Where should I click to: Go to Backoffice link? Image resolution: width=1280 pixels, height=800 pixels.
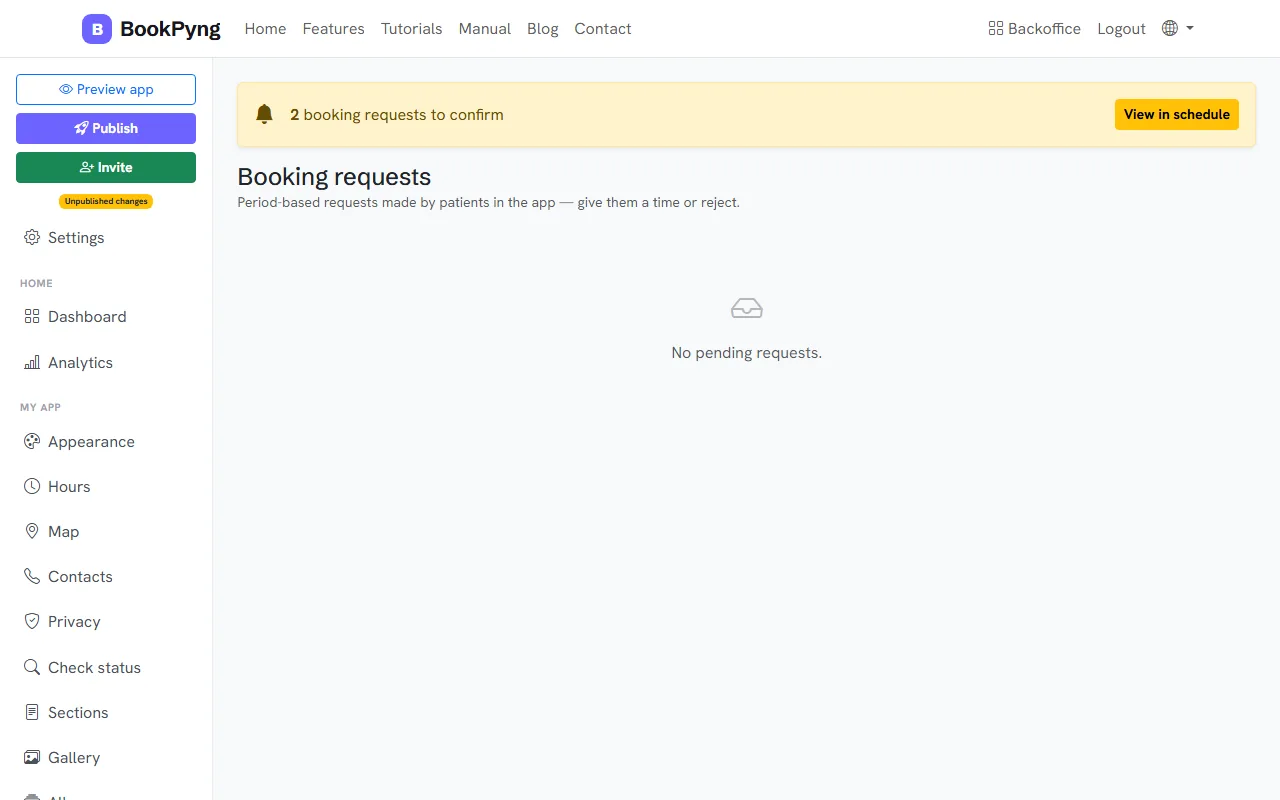[1034, 29]
